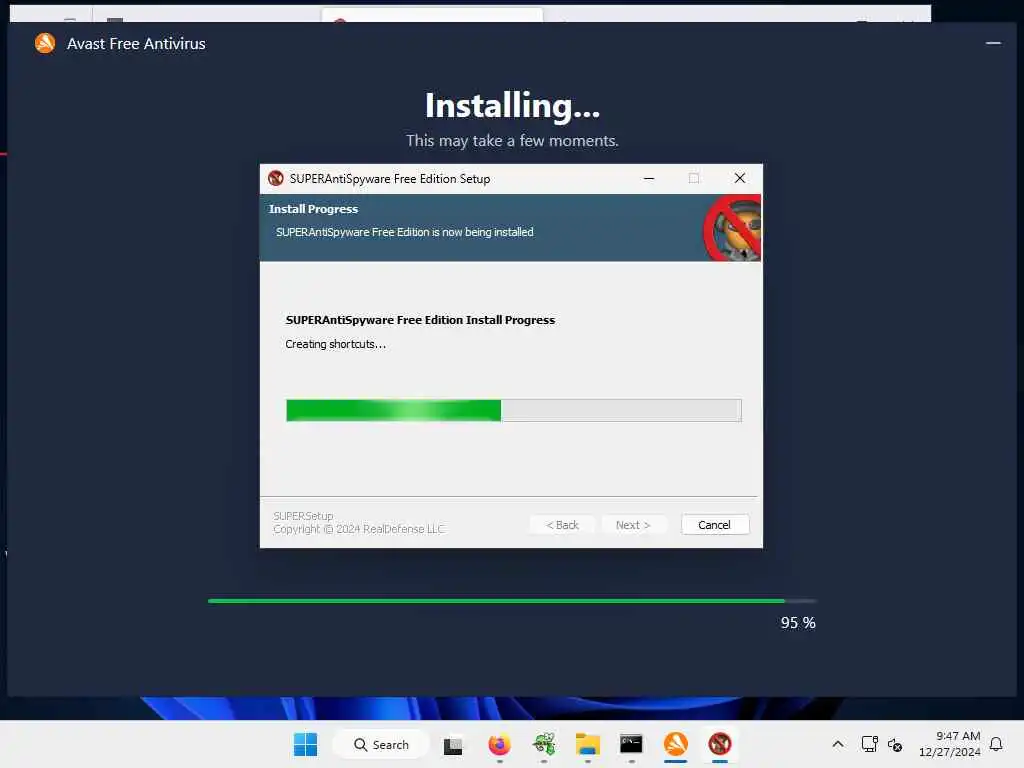
Task: Open File Explorer from the taskbar
Action: [x=587, y=744]
